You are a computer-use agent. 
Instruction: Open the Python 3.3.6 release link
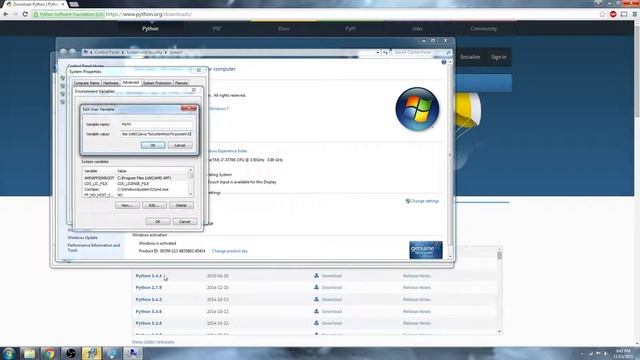pyautogui.click(x=149, y=311)
